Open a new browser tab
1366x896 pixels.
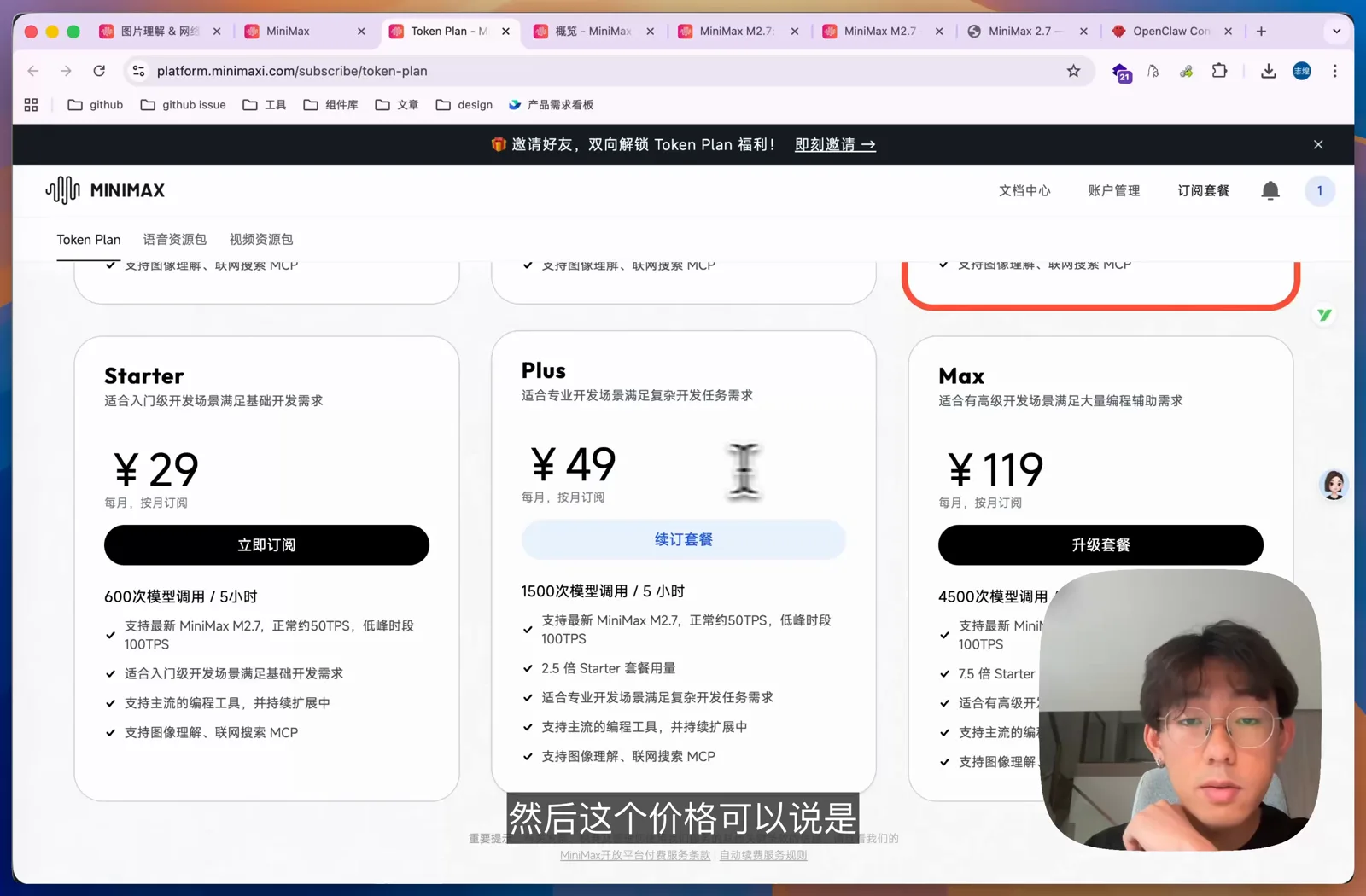tap(1261, 32)
